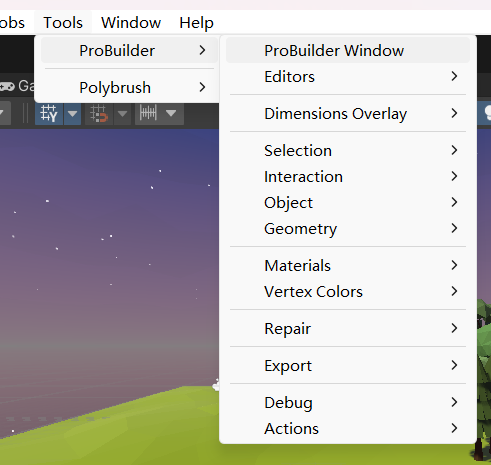491x465 pixels.
Task: Open the Help menu
Action: (196, 23)
